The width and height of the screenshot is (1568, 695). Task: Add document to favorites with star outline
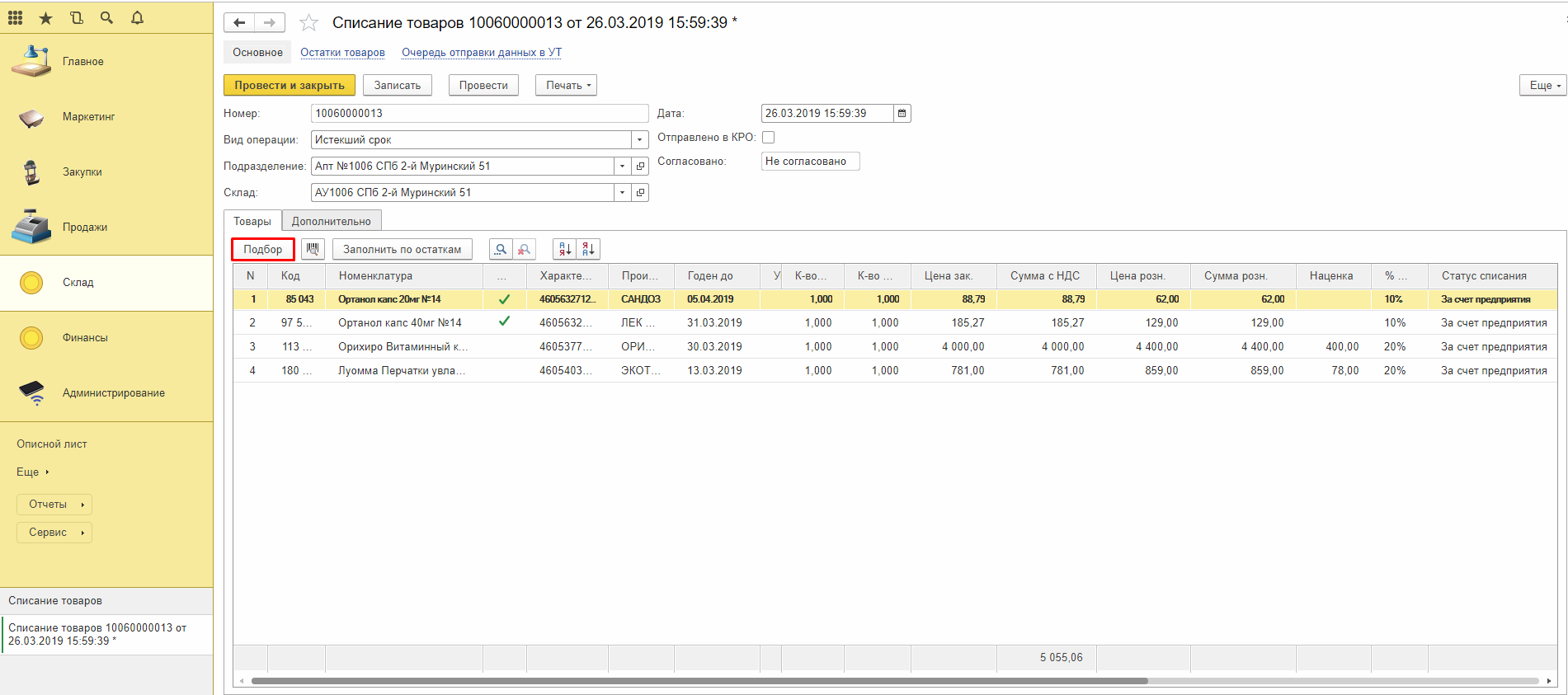(x=308, y=23)
